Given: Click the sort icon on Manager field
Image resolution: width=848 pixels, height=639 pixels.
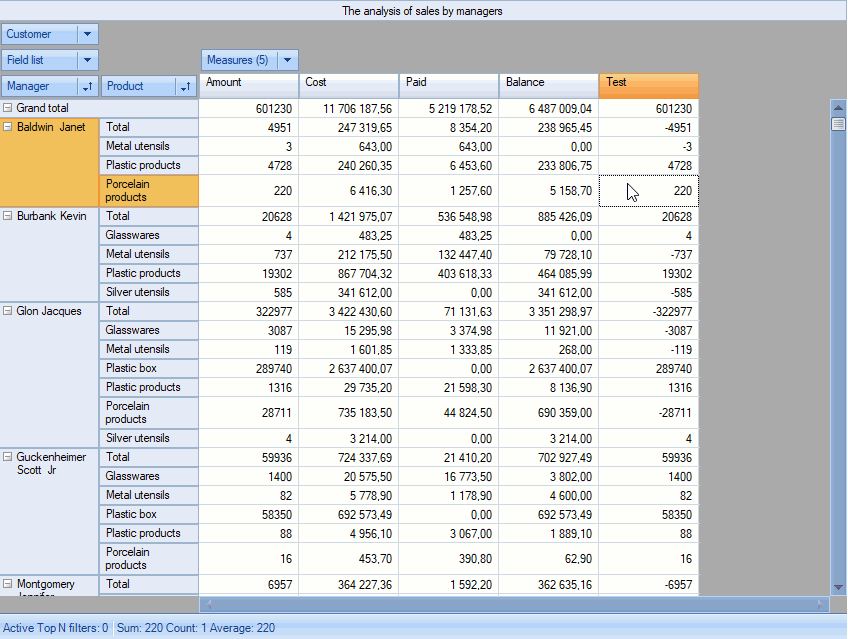Looking at the screenshot, I should [x=87, y=87].
